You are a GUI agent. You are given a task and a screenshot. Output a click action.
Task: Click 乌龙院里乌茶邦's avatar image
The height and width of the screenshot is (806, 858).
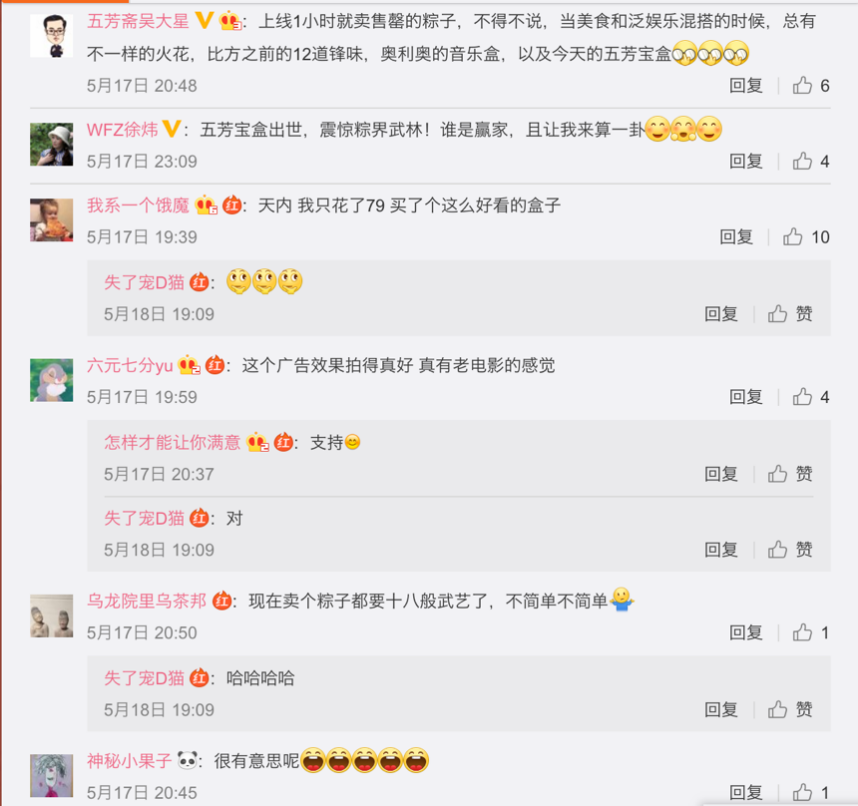coord(51,616)
